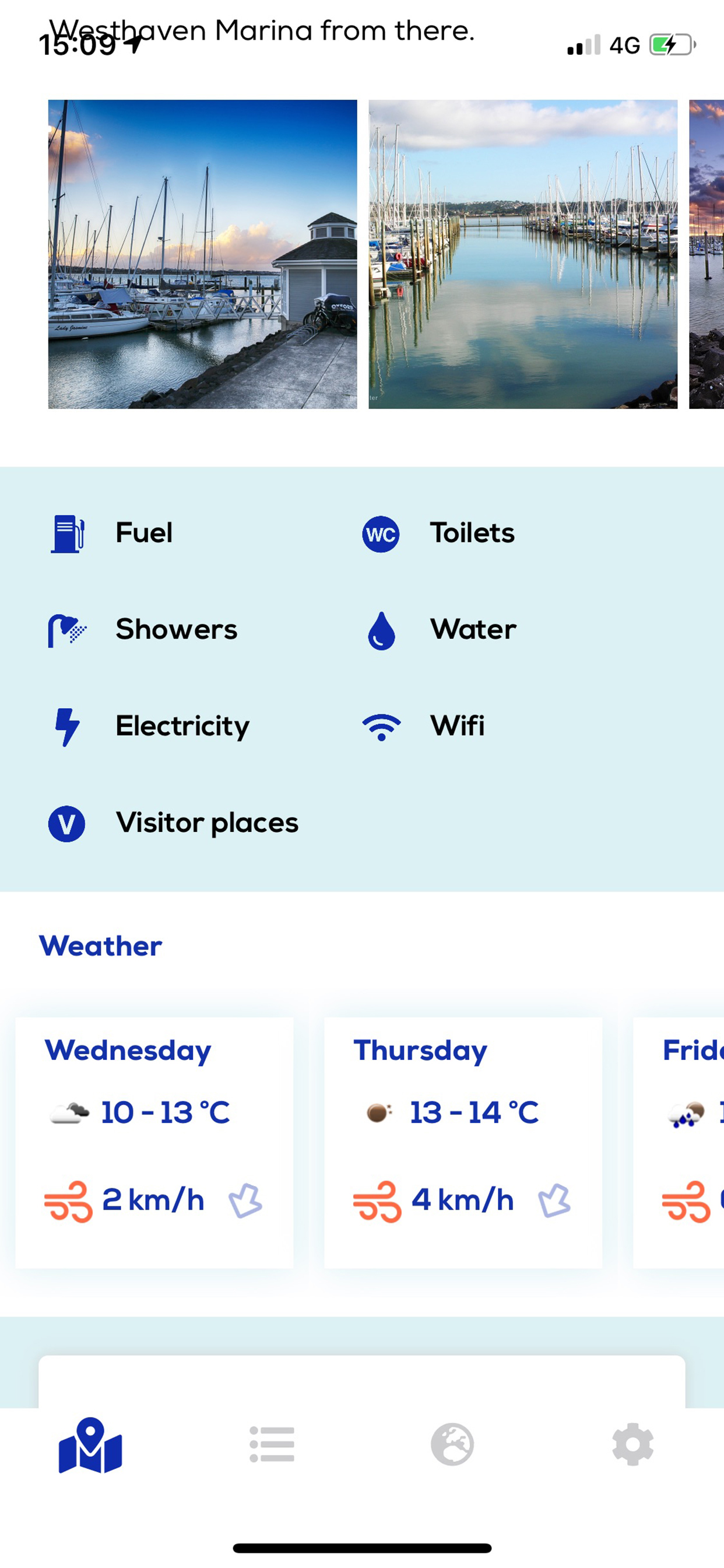This screenshot has height=1568, width=724.
Task: Select the Thursday weather card
Action: [x=463, y=1142]
